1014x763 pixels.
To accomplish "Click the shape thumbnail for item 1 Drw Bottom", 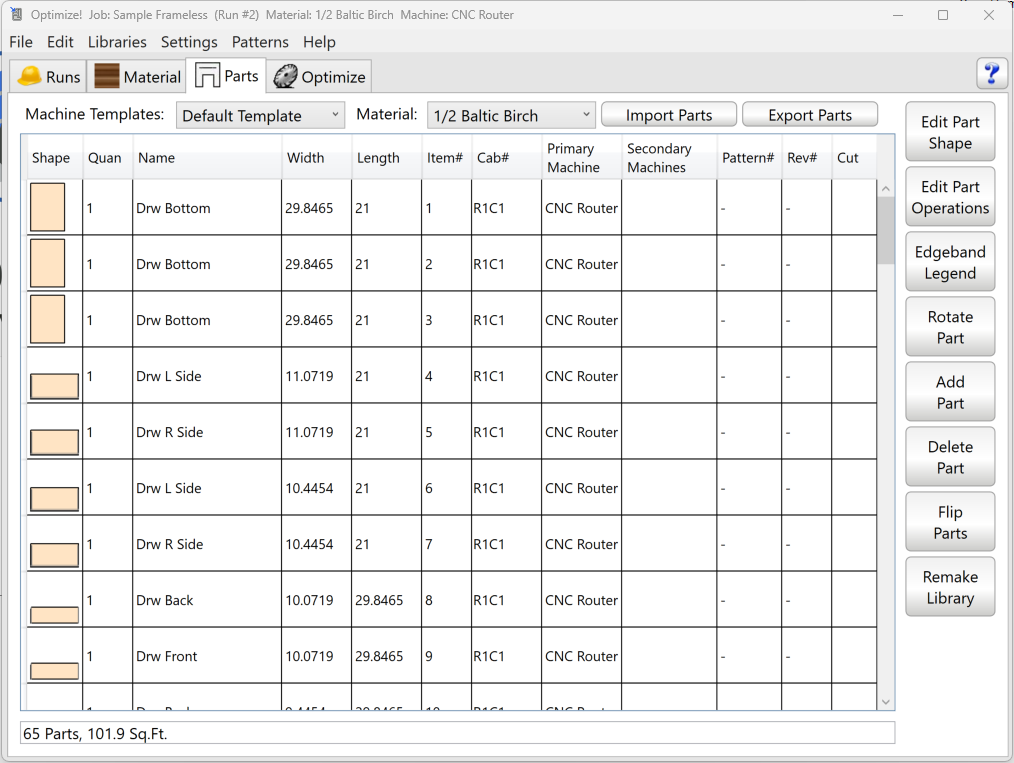I will (48, 208).
